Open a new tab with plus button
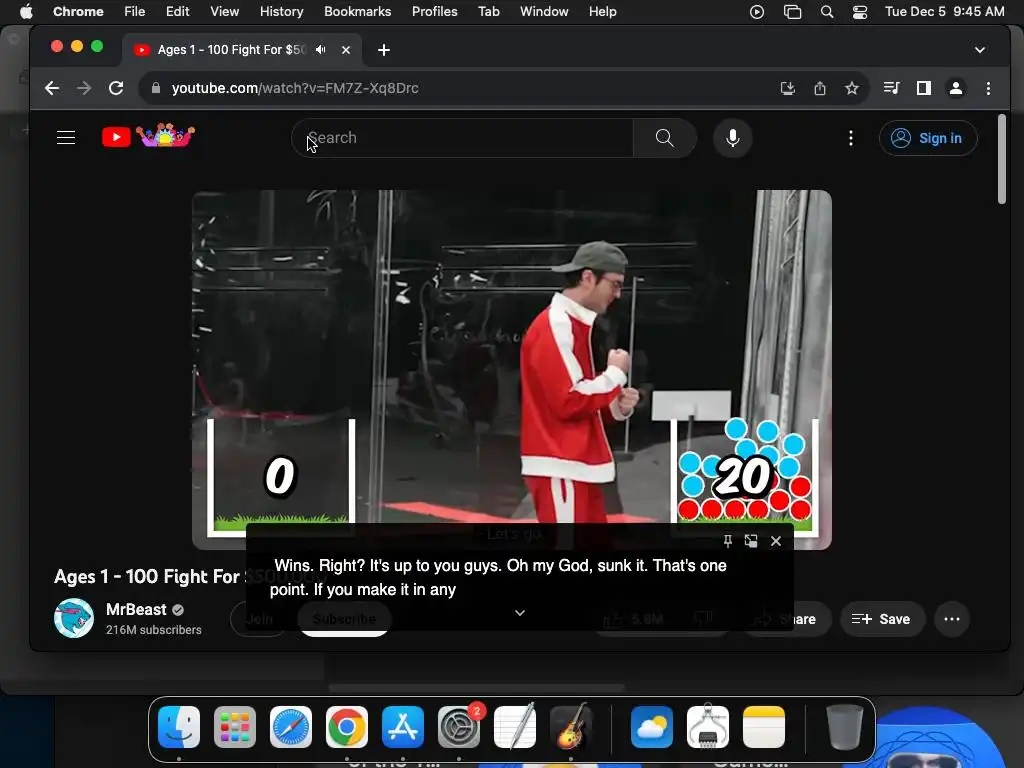 pyautogui.click(x=384, y=50)
